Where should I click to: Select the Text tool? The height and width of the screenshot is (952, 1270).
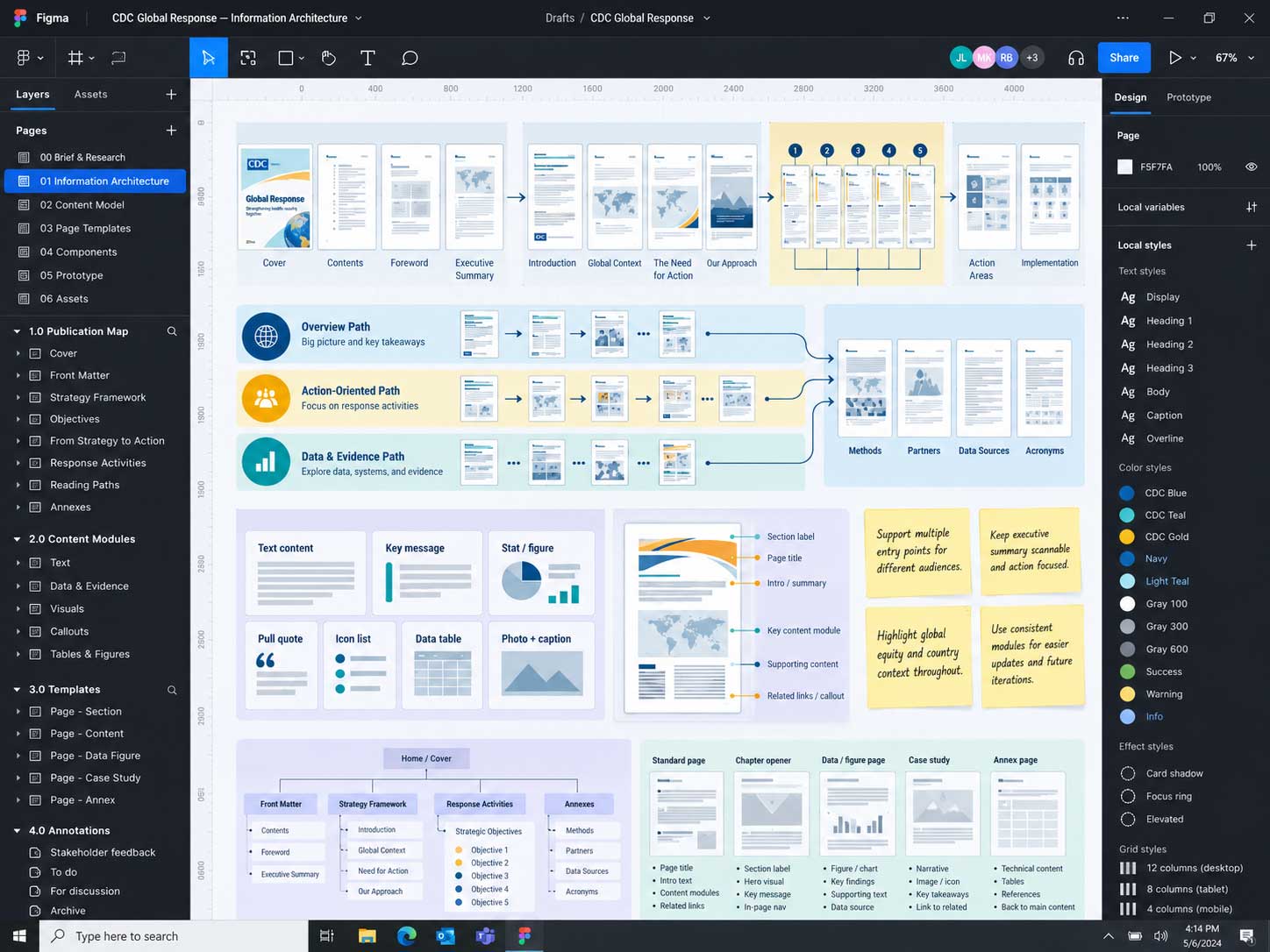point(367,58)
